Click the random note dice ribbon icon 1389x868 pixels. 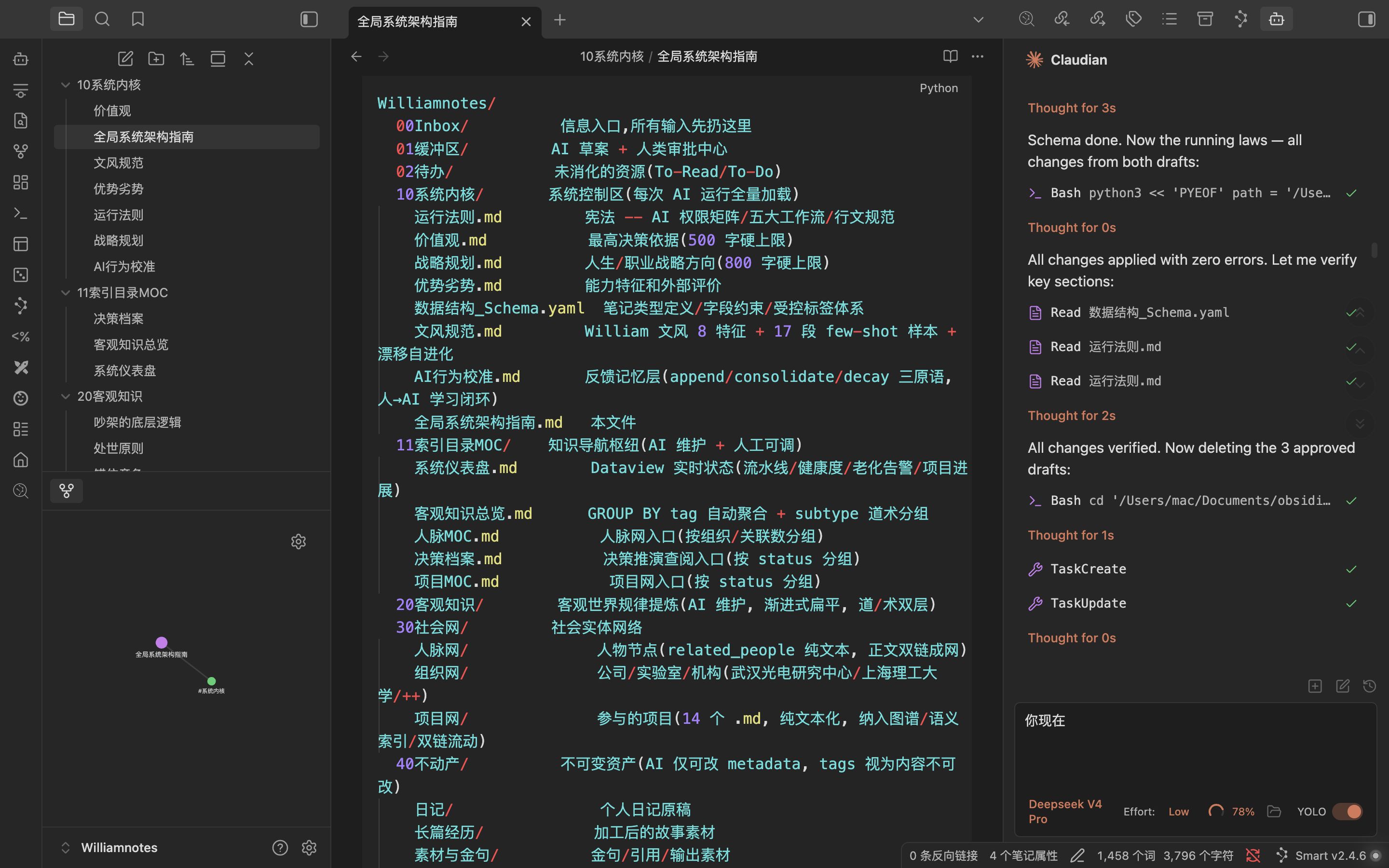pos(21,275)
